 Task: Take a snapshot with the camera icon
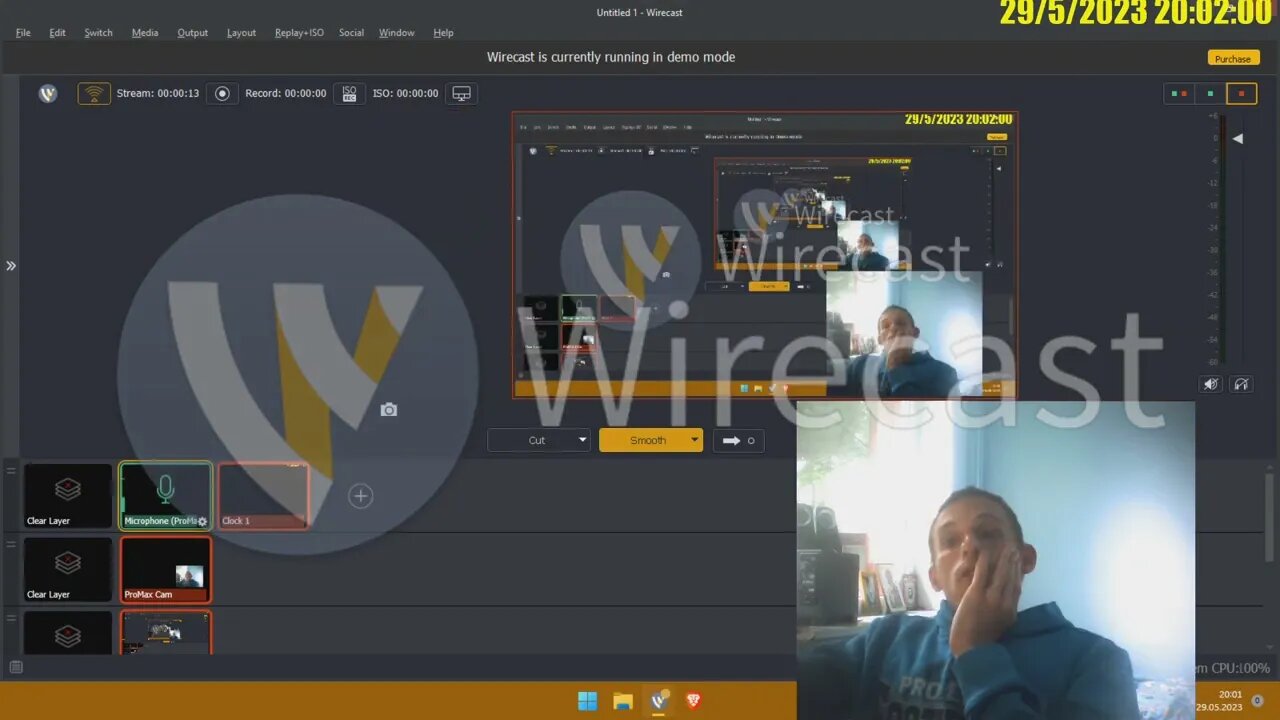(x=389, y=410)
